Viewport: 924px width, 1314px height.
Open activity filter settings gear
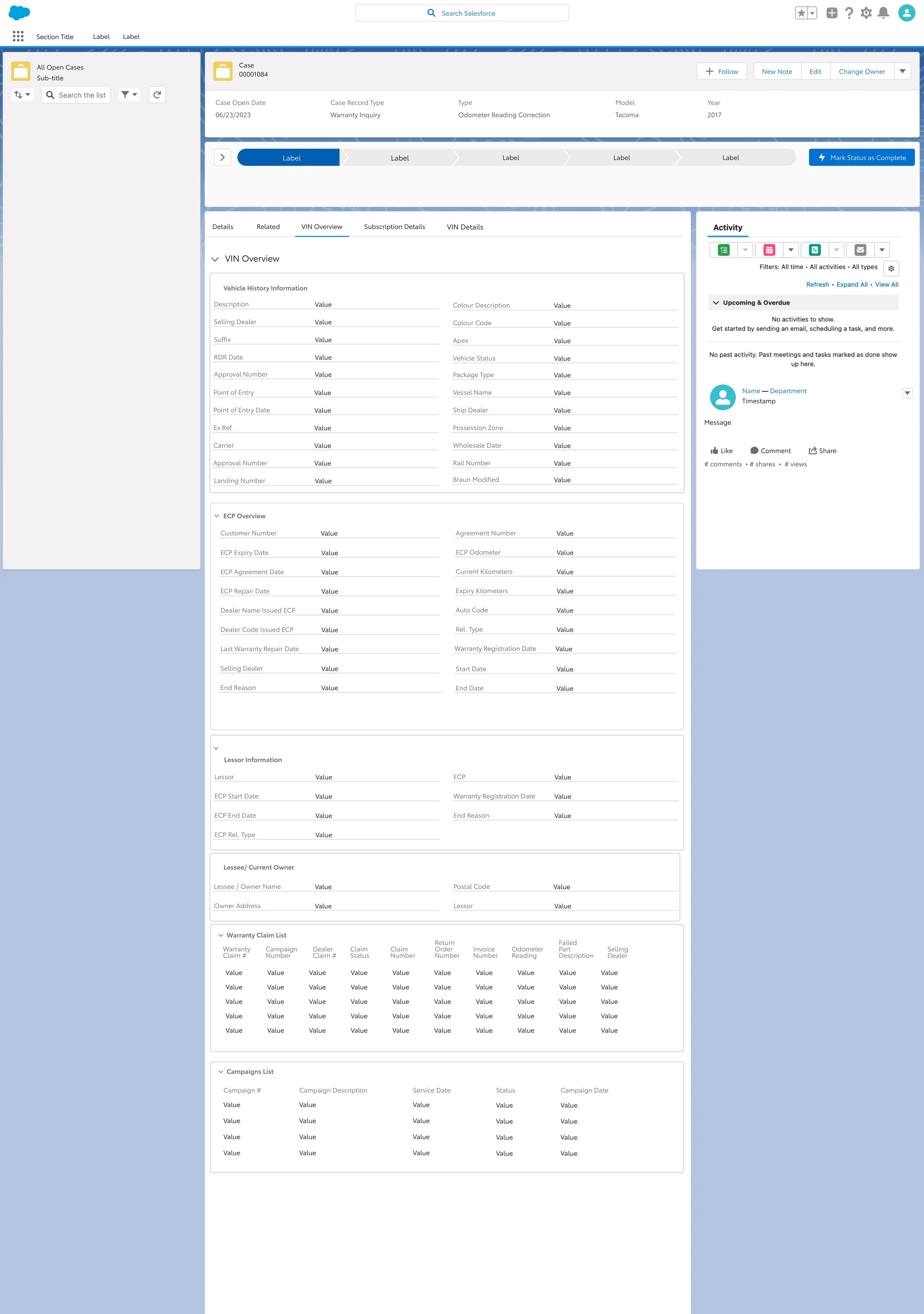(891, 268)
